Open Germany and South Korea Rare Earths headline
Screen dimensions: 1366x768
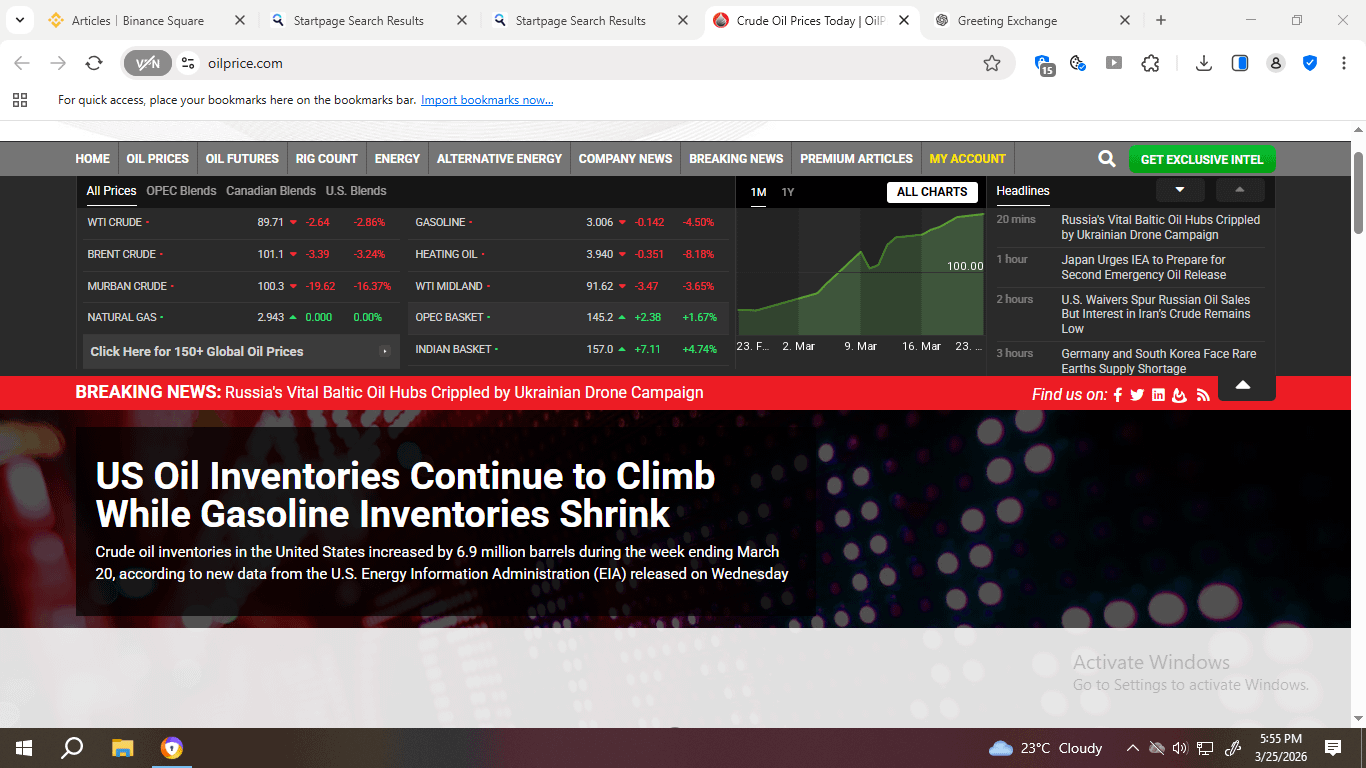tap(1159, 361)
